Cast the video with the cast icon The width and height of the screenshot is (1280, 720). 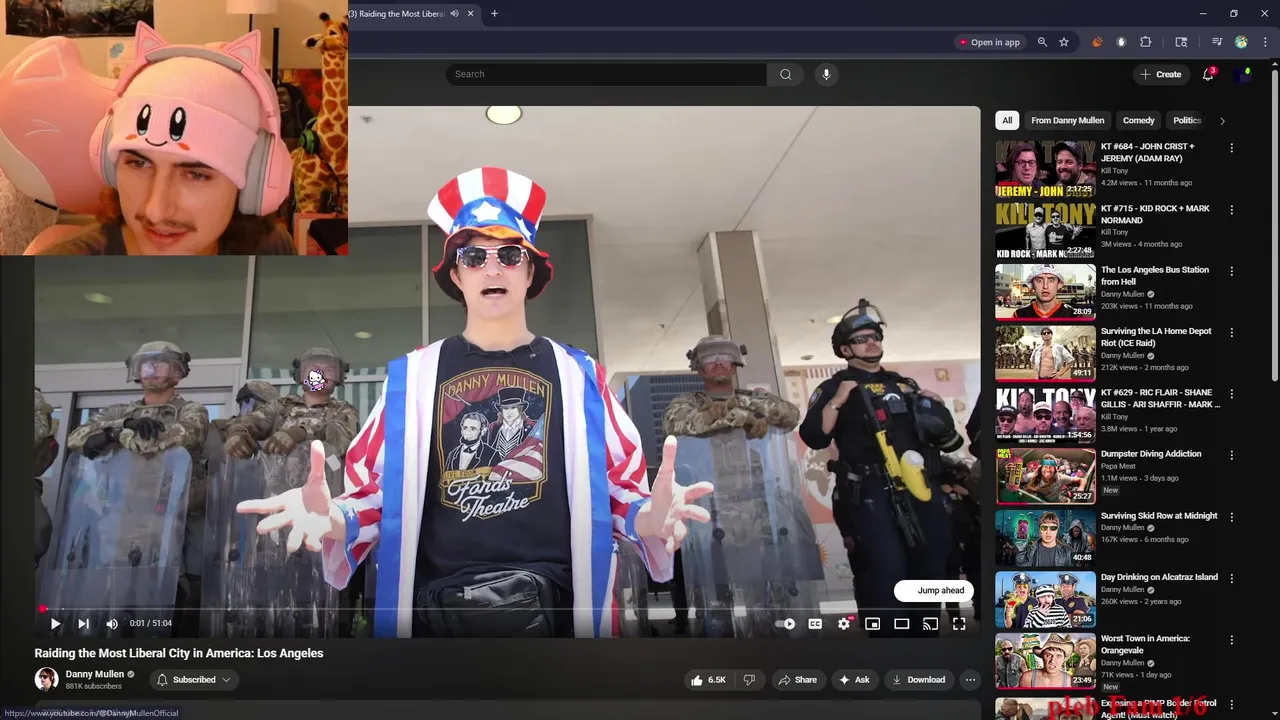[x=930, y=624]
